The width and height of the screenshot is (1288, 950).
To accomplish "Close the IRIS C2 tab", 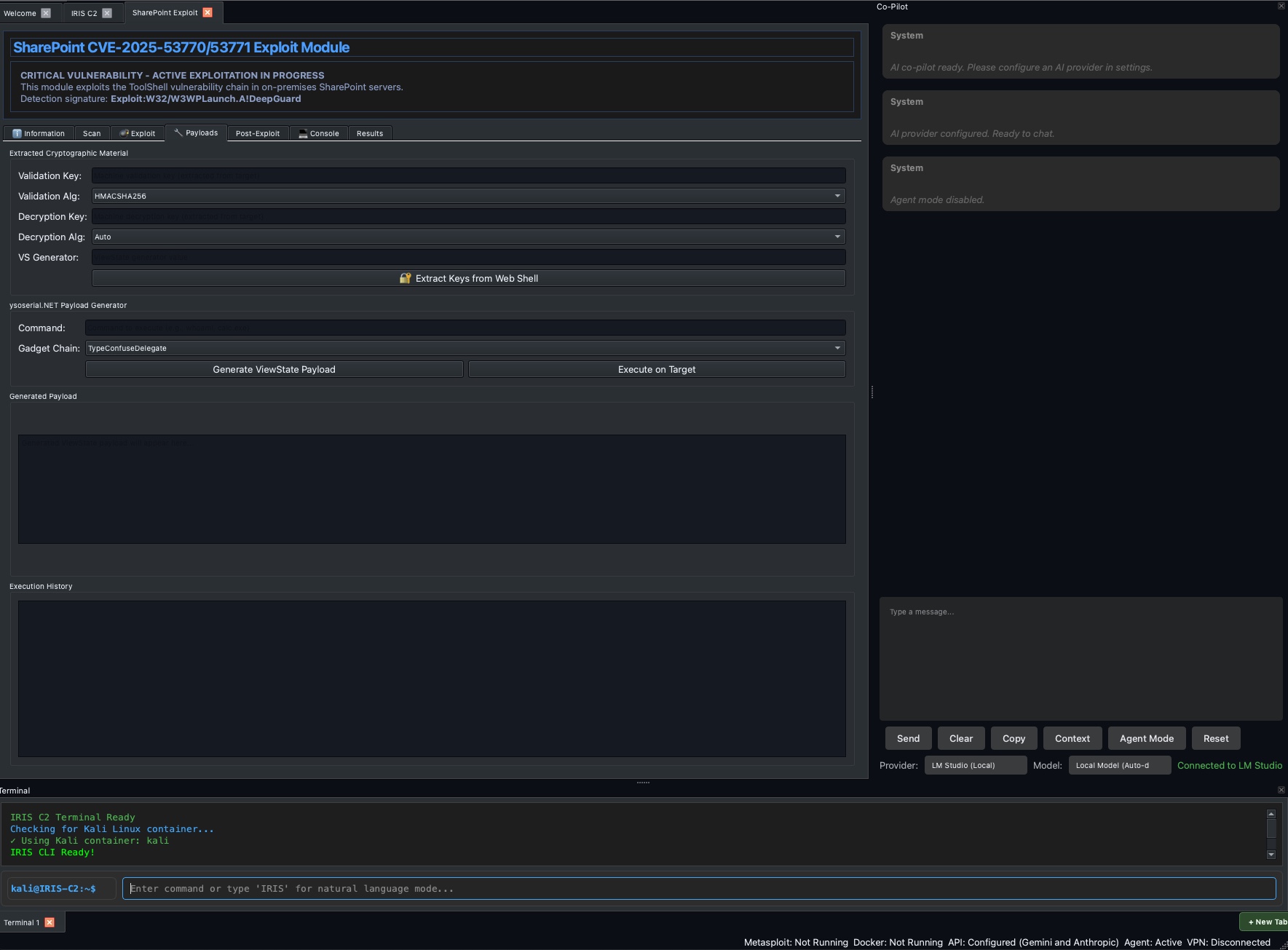I will tap(107, 13).
